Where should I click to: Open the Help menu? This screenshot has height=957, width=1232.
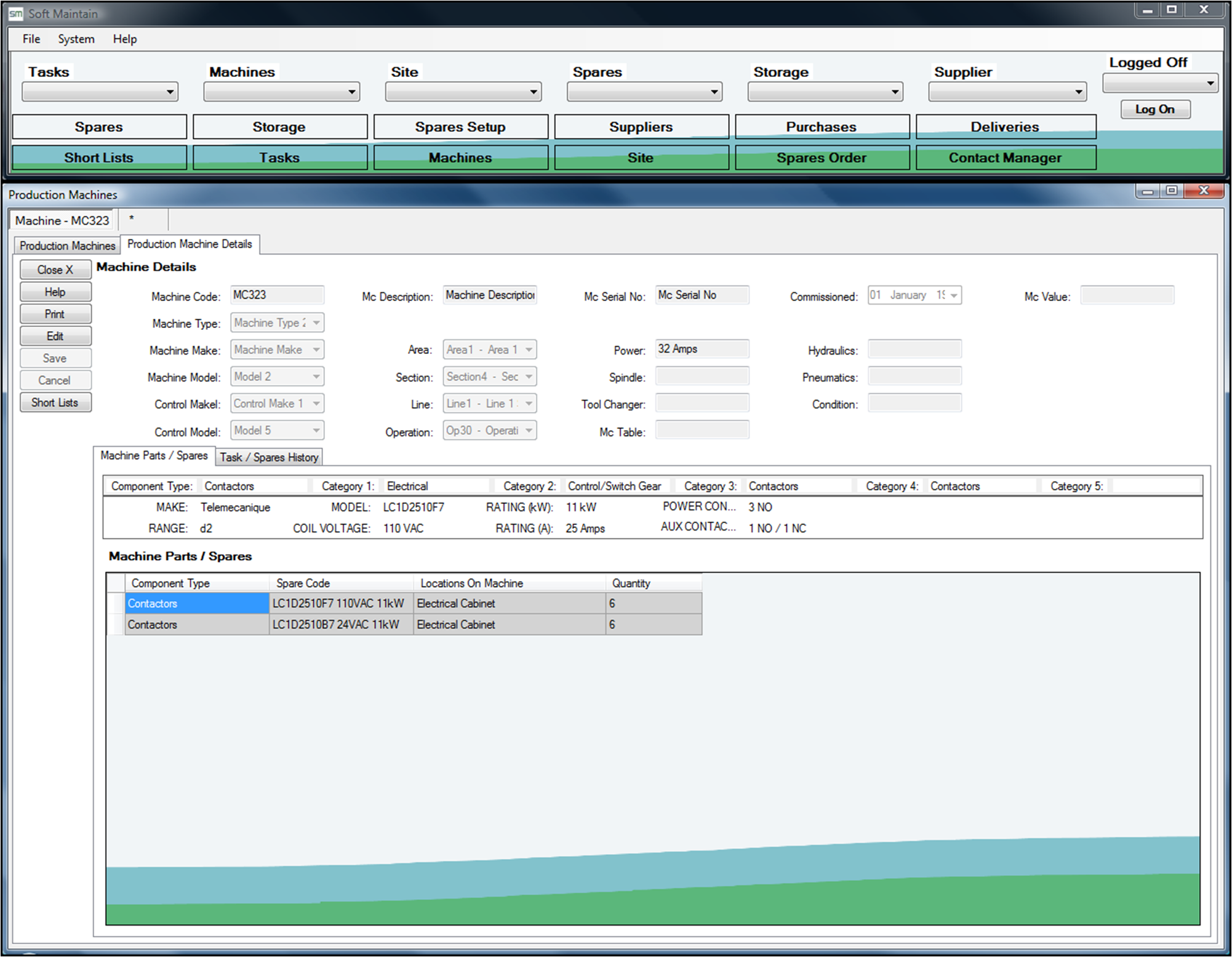(124, 39)
